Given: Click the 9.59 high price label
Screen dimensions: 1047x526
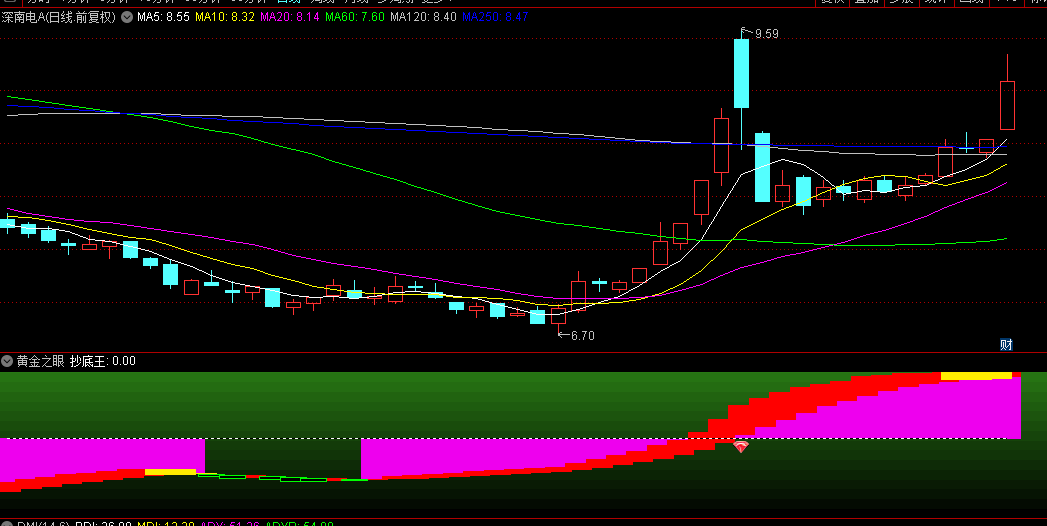Looking at the screenshot, I should point(767,33).
